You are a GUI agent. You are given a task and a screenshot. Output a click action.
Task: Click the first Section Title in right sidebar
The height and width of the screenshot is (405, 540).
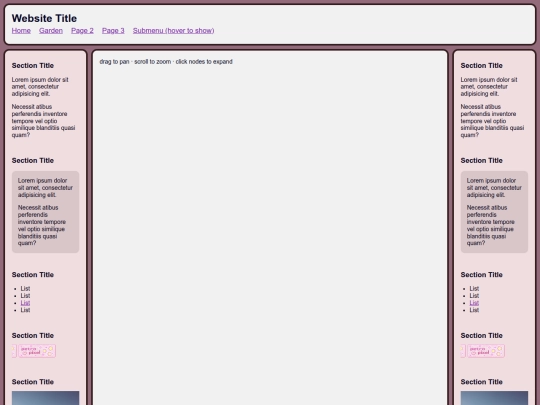pyautogui.click(x=481, y=65)
